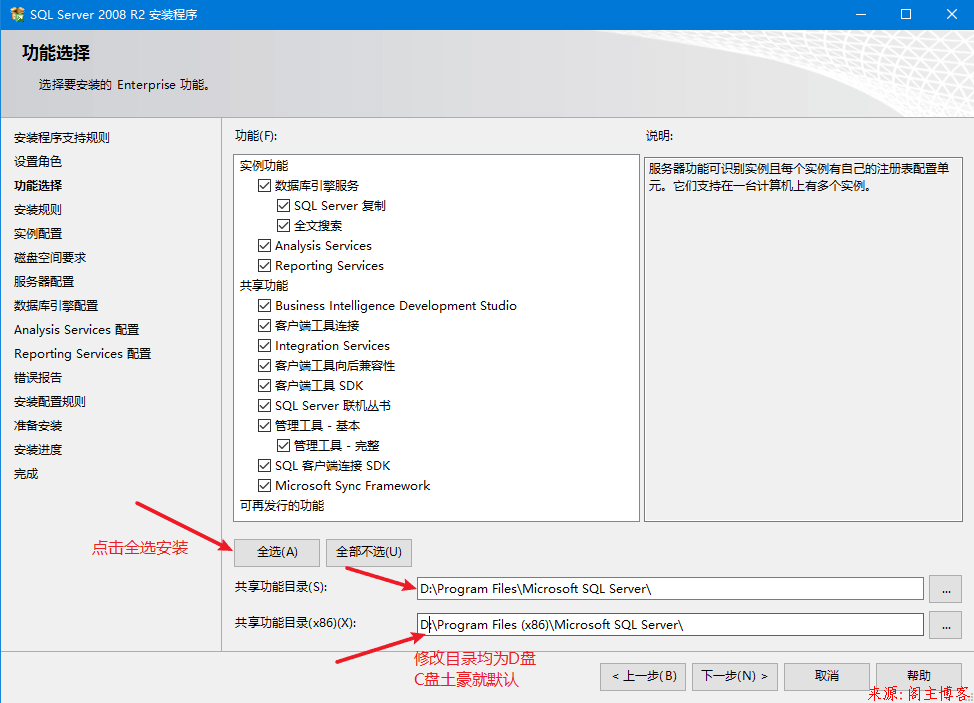Select 安装规则 step in sidebar
Viewport: 974px width, 703px height.
pyautogui.click(x=37, y=209)
